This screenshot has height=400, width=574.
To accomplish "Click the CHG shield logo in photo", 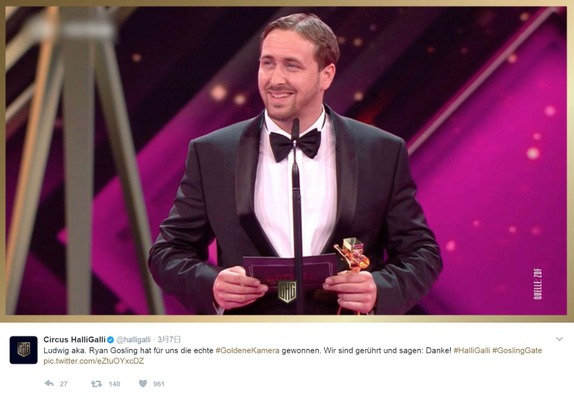I will point(287,291).
